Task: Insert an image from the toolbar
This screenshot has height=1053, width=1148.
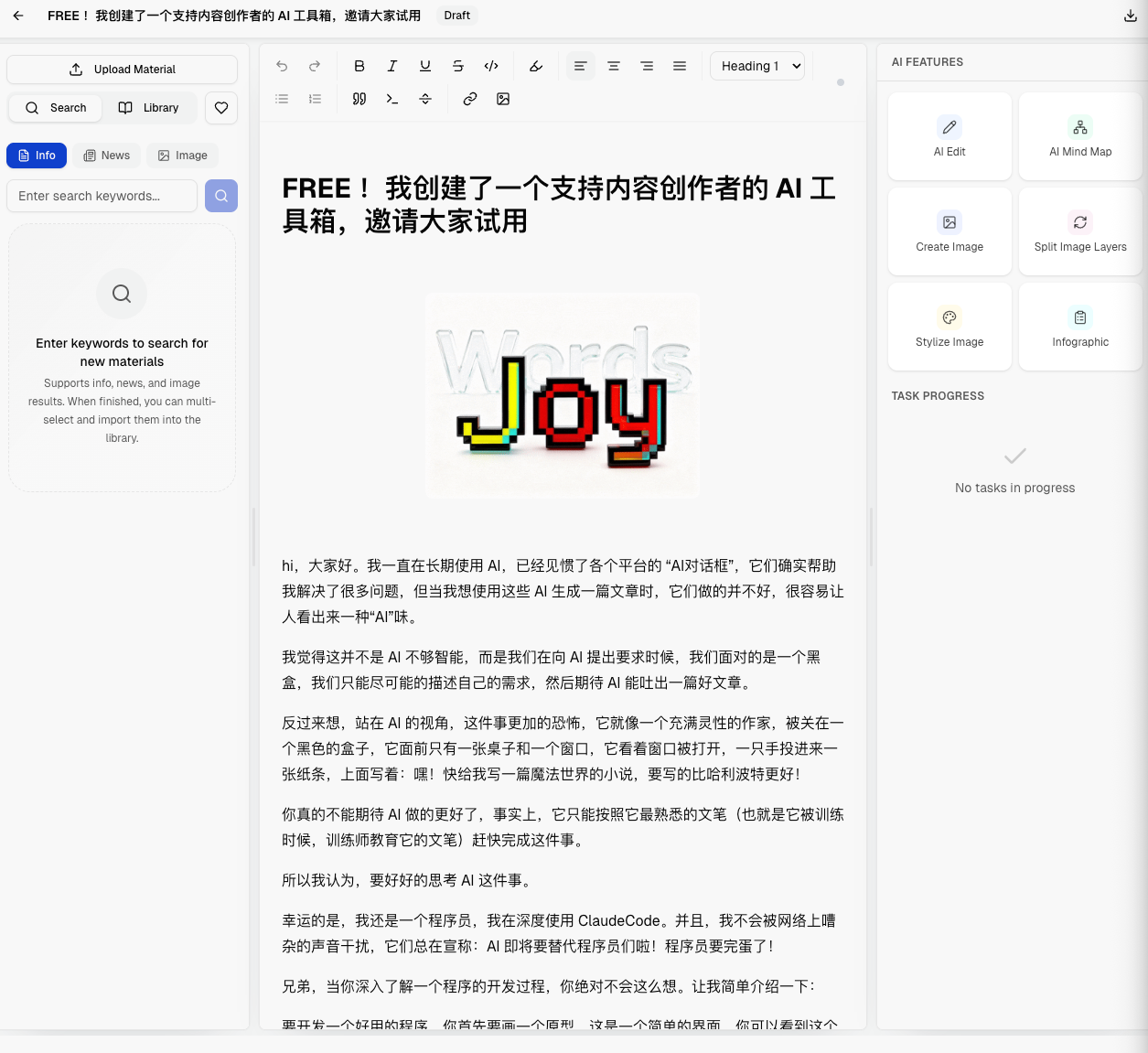Action: pyautogui.click(x=503, y=99)
